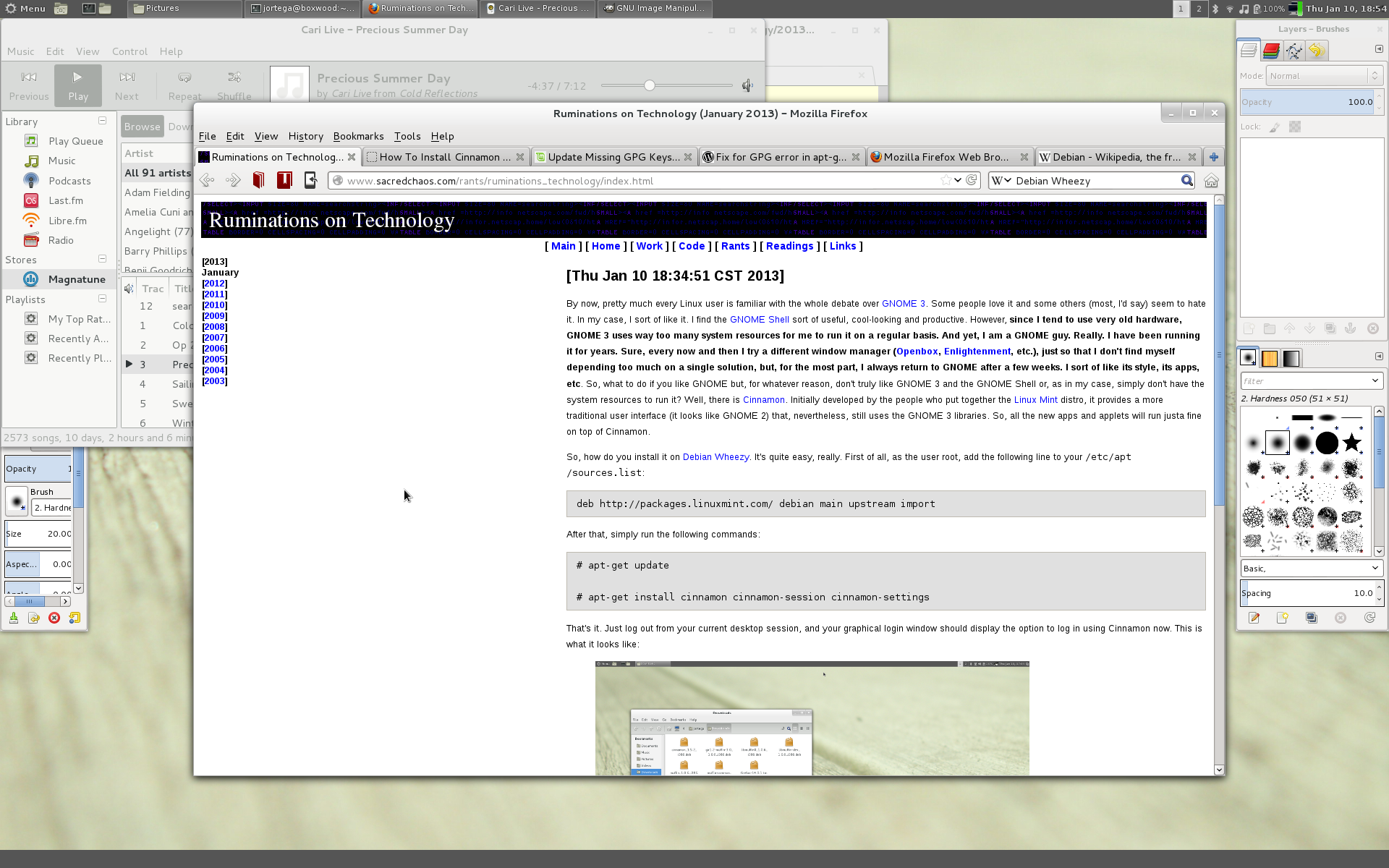This screenshot has height=868, width=1389.
Task: Click Restore tool options icon in GIMP
Action: pyautogui.click(x=33, y=618)
